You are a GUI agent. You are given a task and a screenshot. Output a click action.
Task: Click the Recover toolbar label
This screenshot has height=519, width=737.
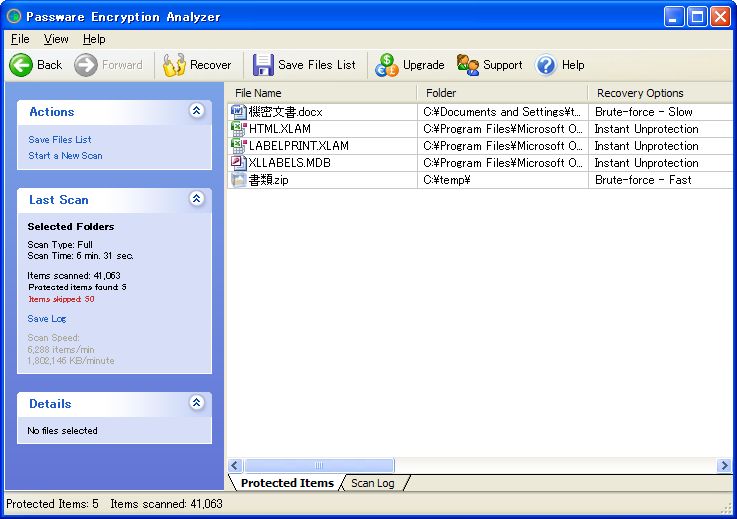211,65
